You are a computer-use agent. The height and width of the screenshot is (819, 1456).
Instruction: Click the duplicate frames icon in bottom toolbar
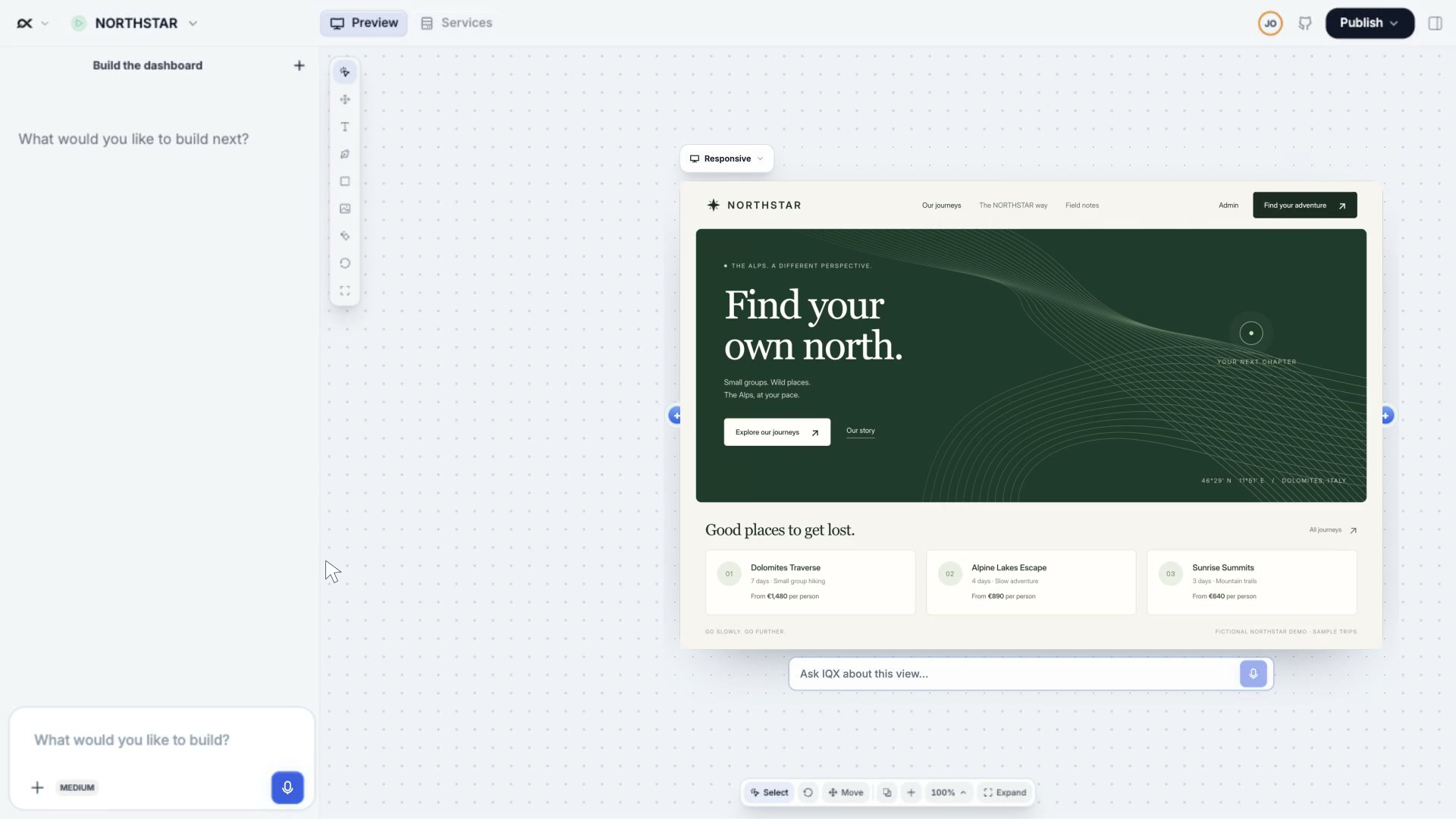887,792
